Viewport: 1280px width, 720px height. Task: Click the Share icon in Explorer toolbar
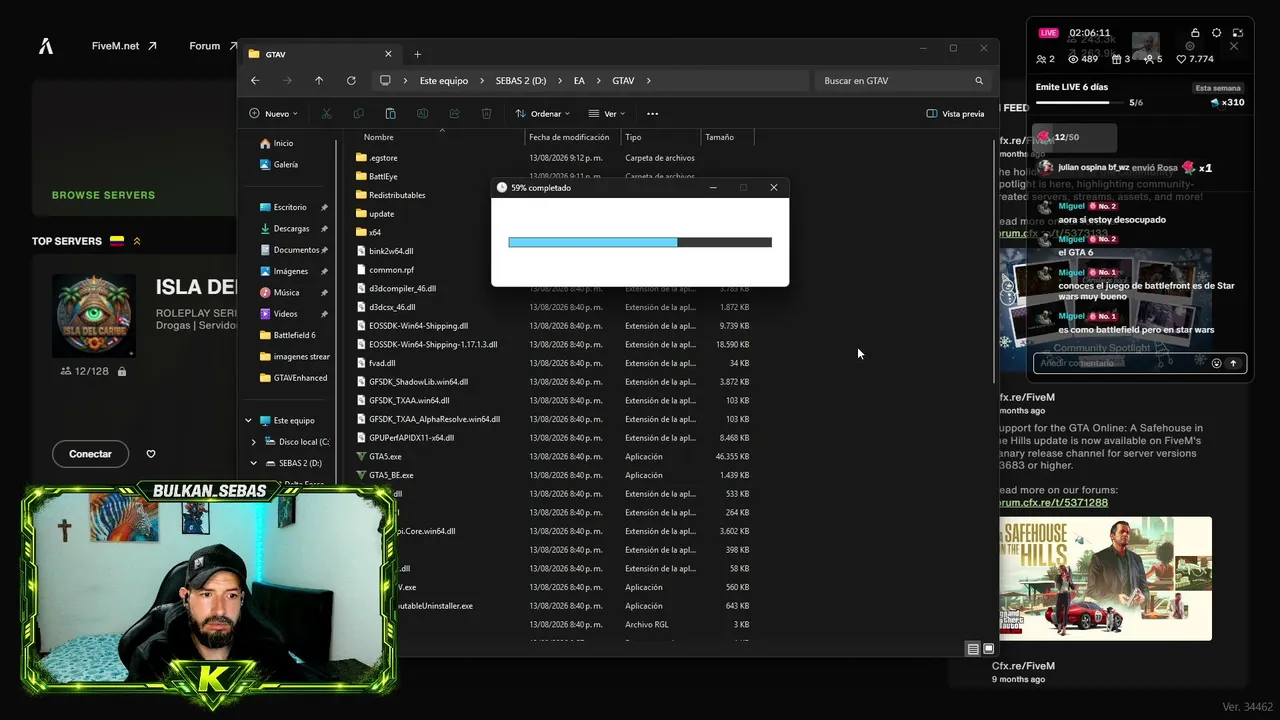click(x=454, y=114)
